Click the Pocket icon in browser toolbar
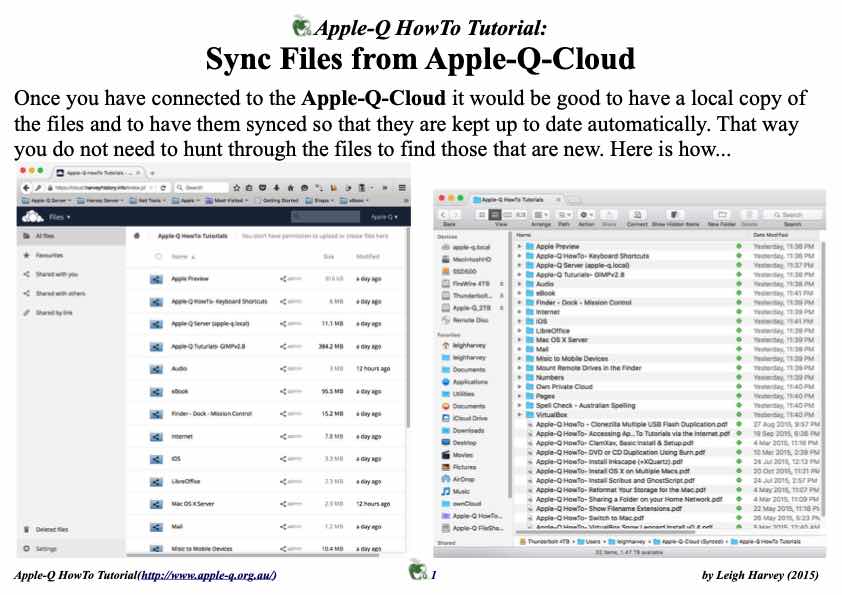This screenshot has width=842, height=595. point(263,188)
